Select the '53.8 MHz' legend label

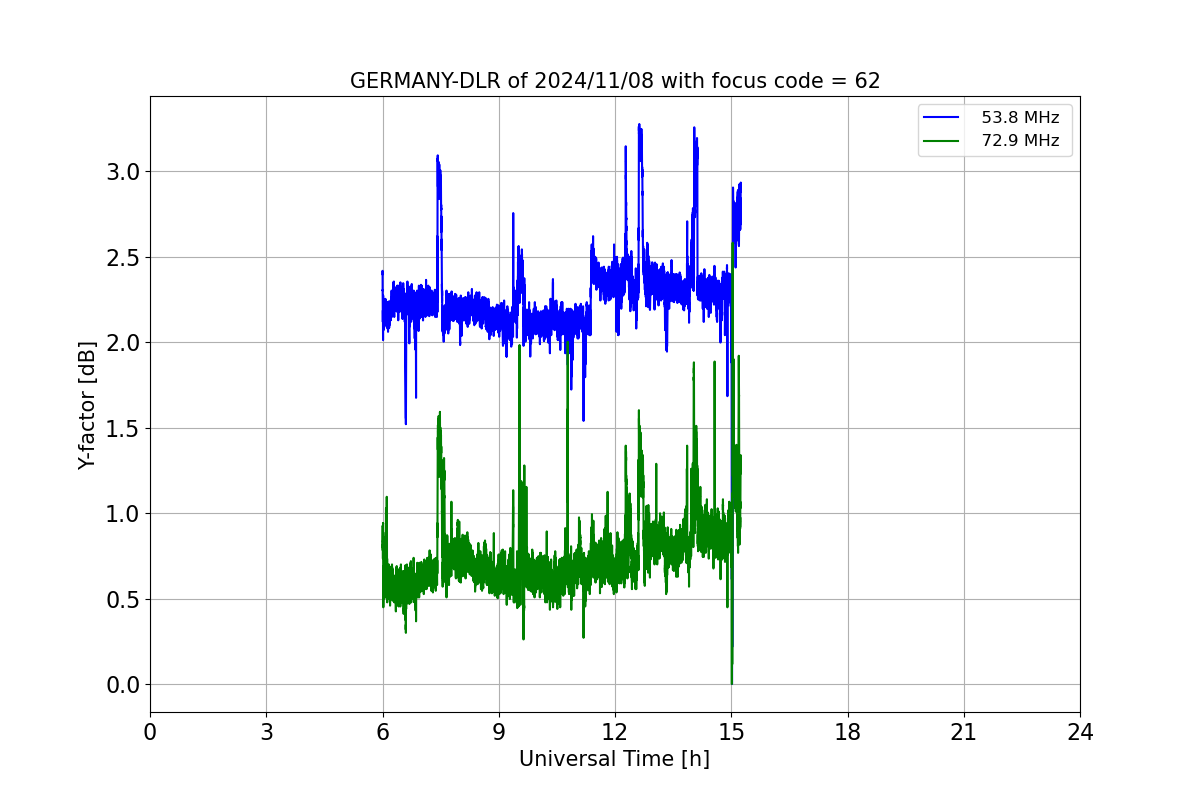coord(1020,118)
